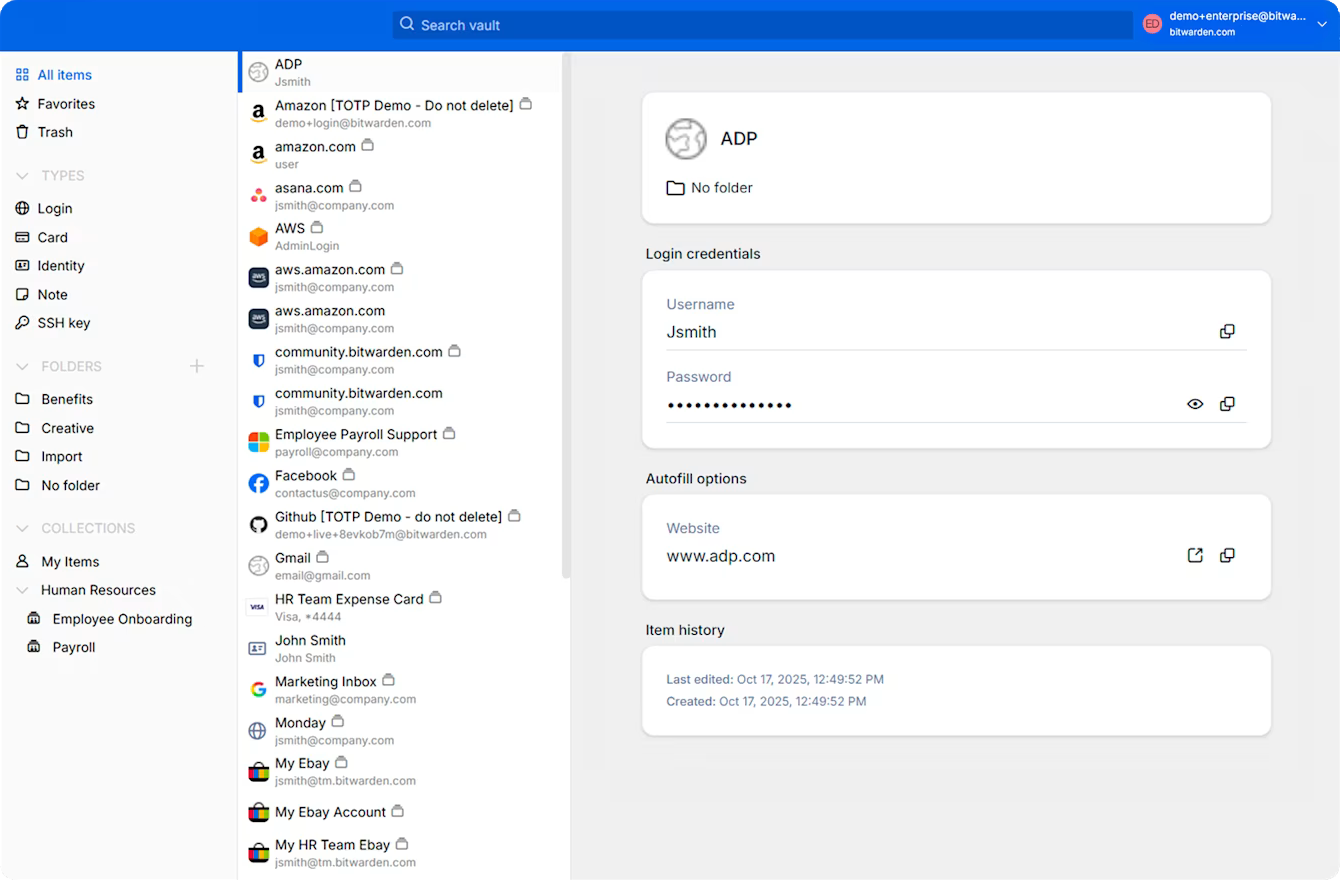1340x880 pixels.
Task: Copy the ADP password
Action: pyautogui.click(x=1227, y=404)
